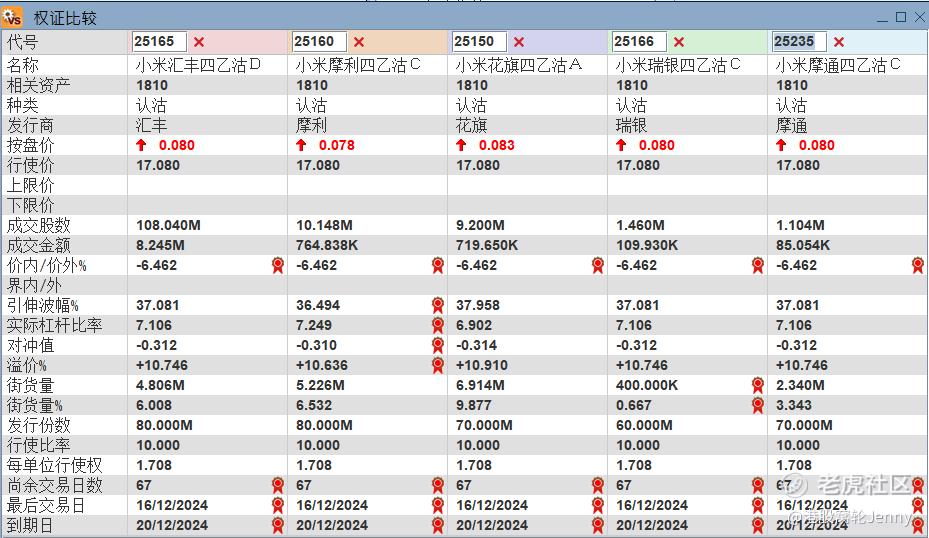Viewport: 929px width, 538px height.
Task: Click the rosette in 到期日 row for 25160
Action: 438,526
